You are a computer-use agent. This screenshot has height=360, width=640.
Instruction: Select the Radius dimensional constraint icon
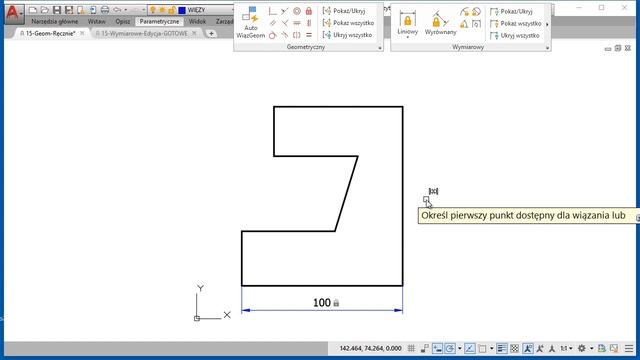(464, 12)
